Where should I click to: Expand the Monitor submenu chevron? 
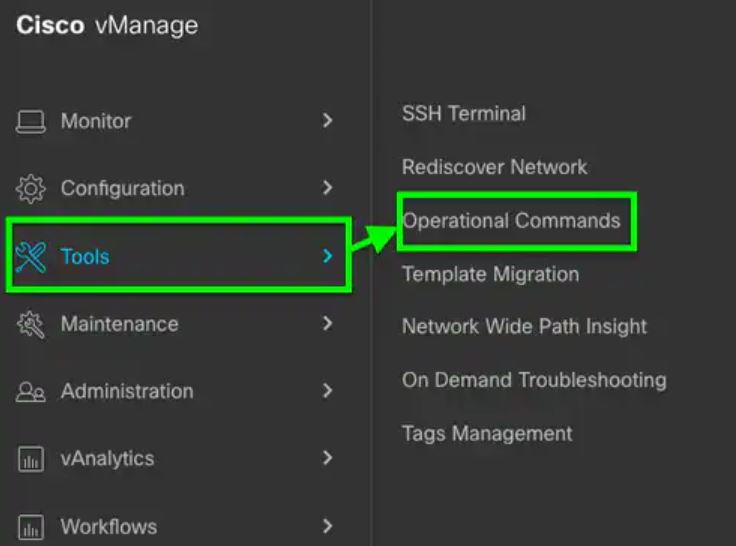coord(327,121)
